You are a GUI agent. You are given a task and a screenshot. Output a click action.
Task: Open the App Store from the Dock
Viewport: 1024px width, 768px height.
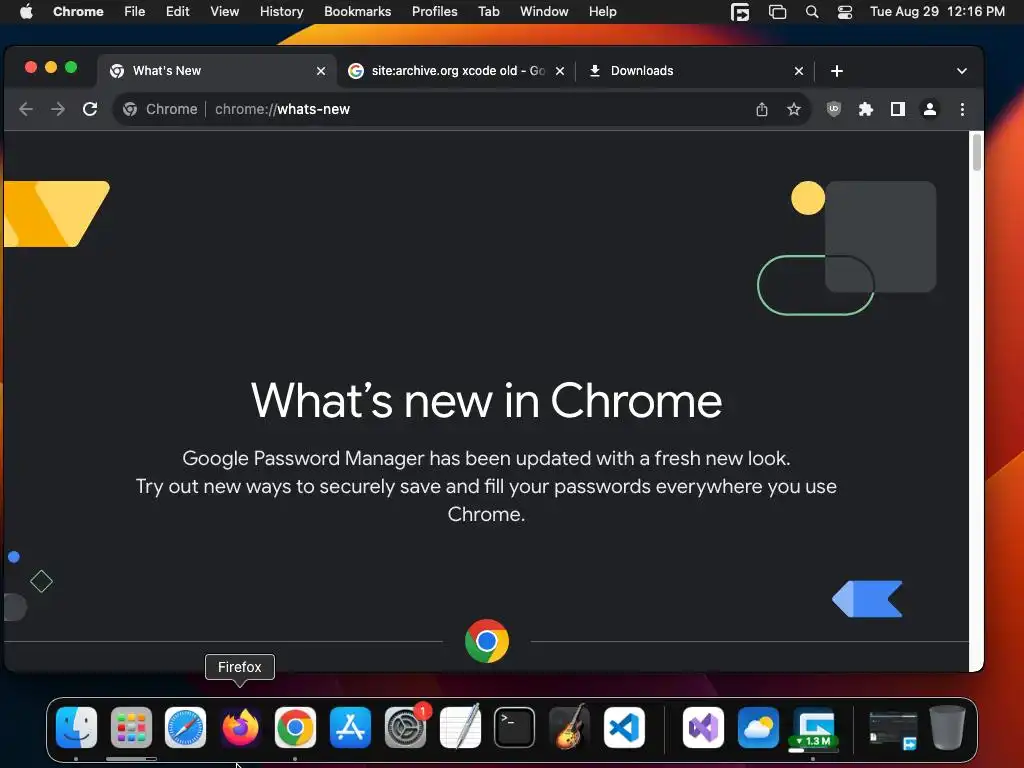pos(350,727)
